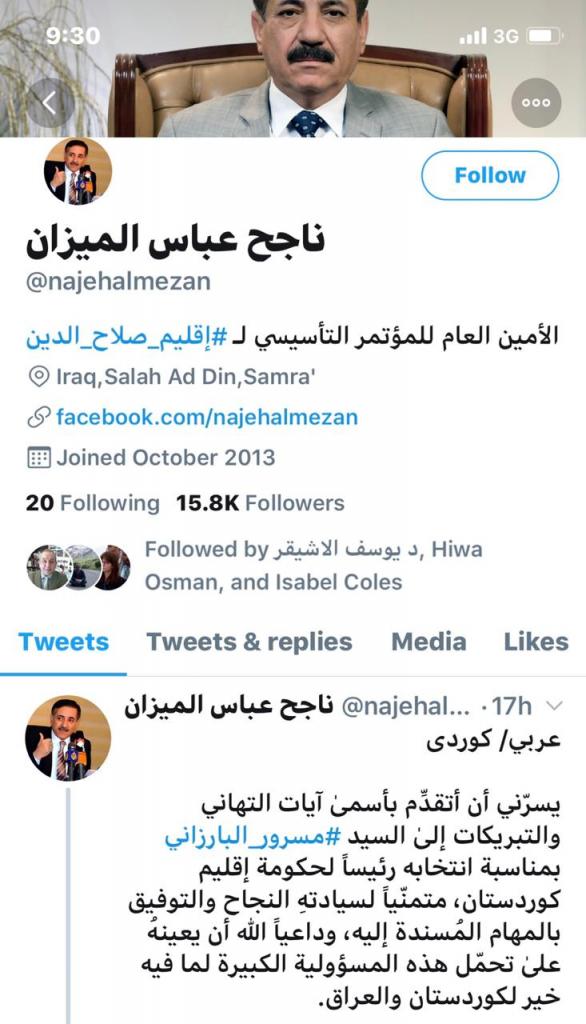Image resolution: width=586 pixels, height=1024 pixels.
Task: View the 20 Following list
Action: click(93, 503)
